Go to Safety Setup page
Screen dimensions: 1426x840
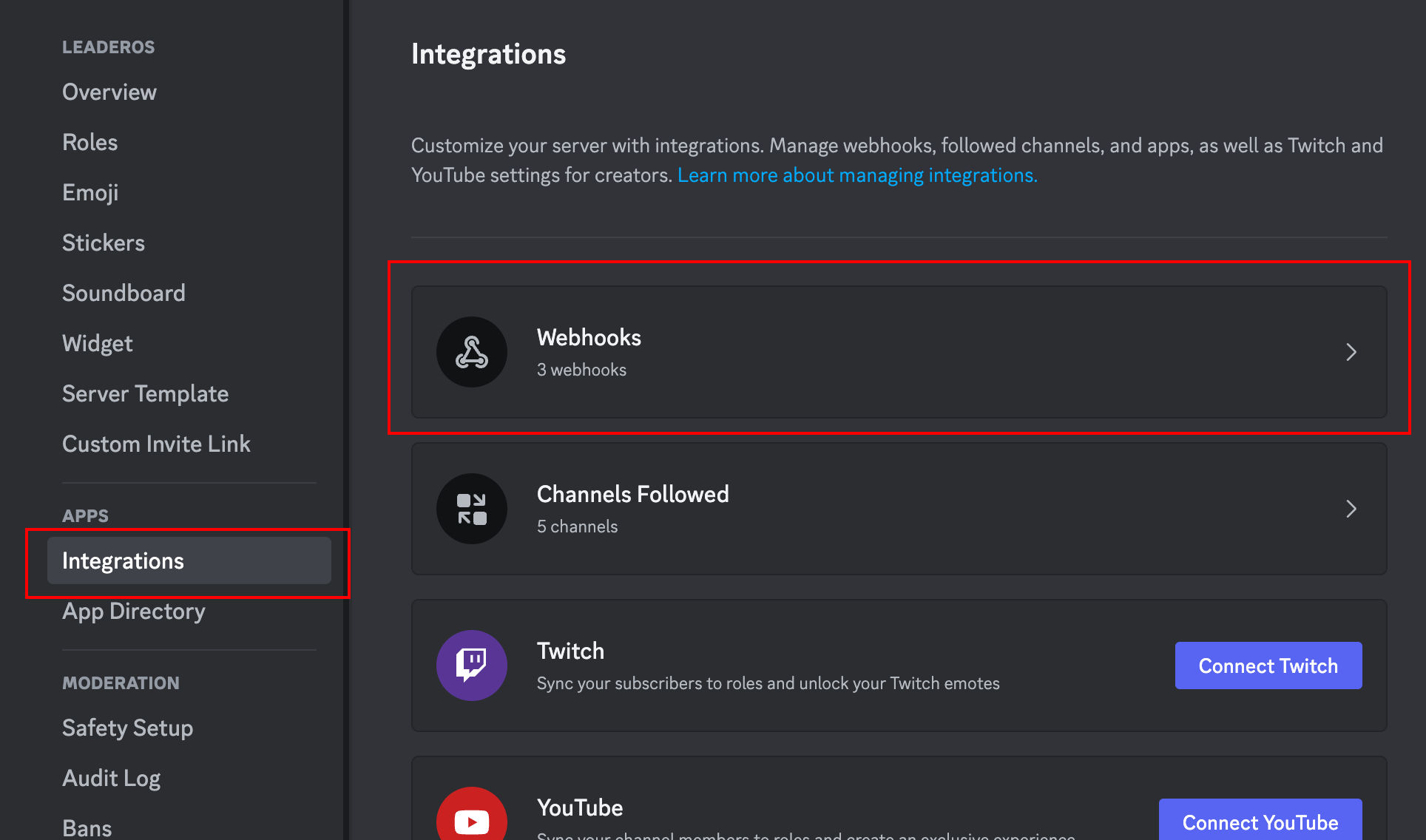click(x=127, y=728)
